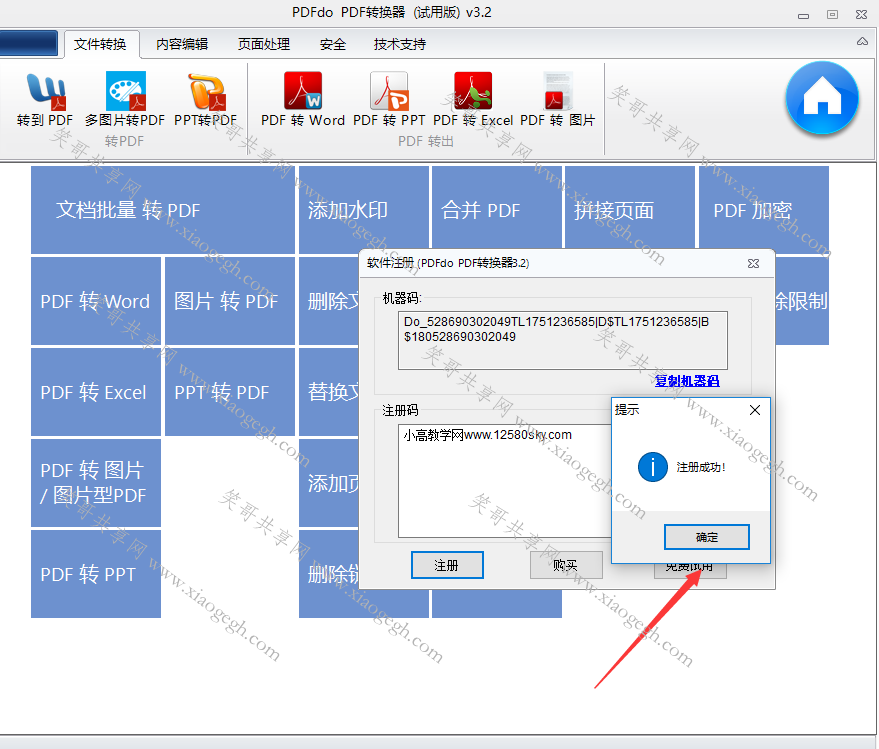Close the PDFdo converter window

[862, 15]
